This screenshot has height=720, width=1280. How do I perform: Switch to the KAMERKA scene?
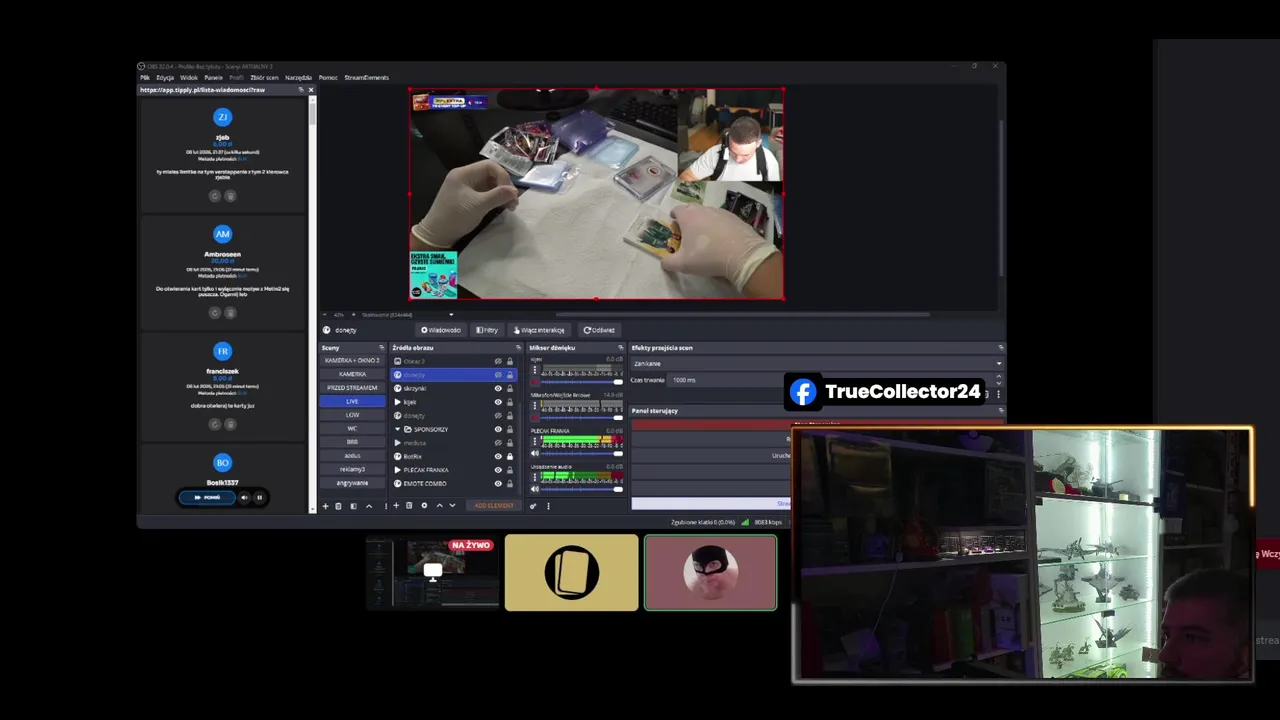pos(352,374)
